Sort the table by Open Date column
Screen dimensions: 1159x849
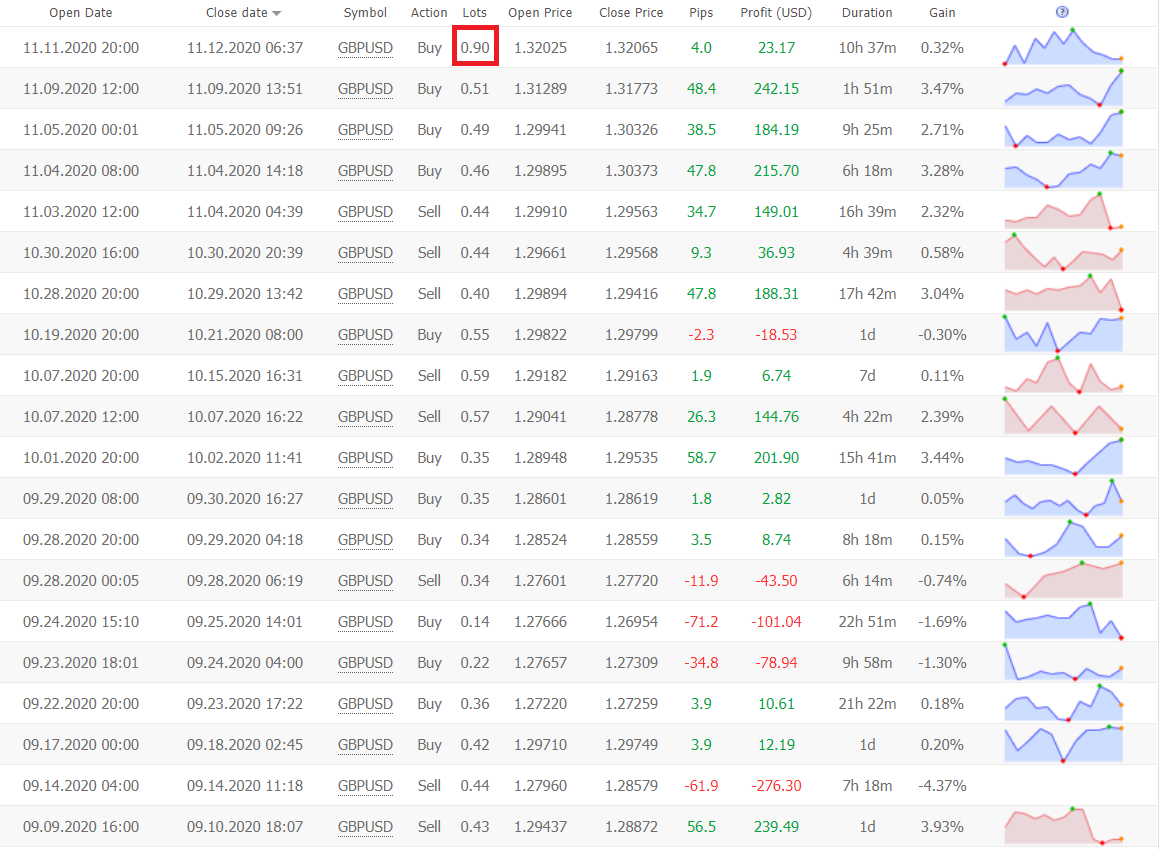tap(81, 13)
